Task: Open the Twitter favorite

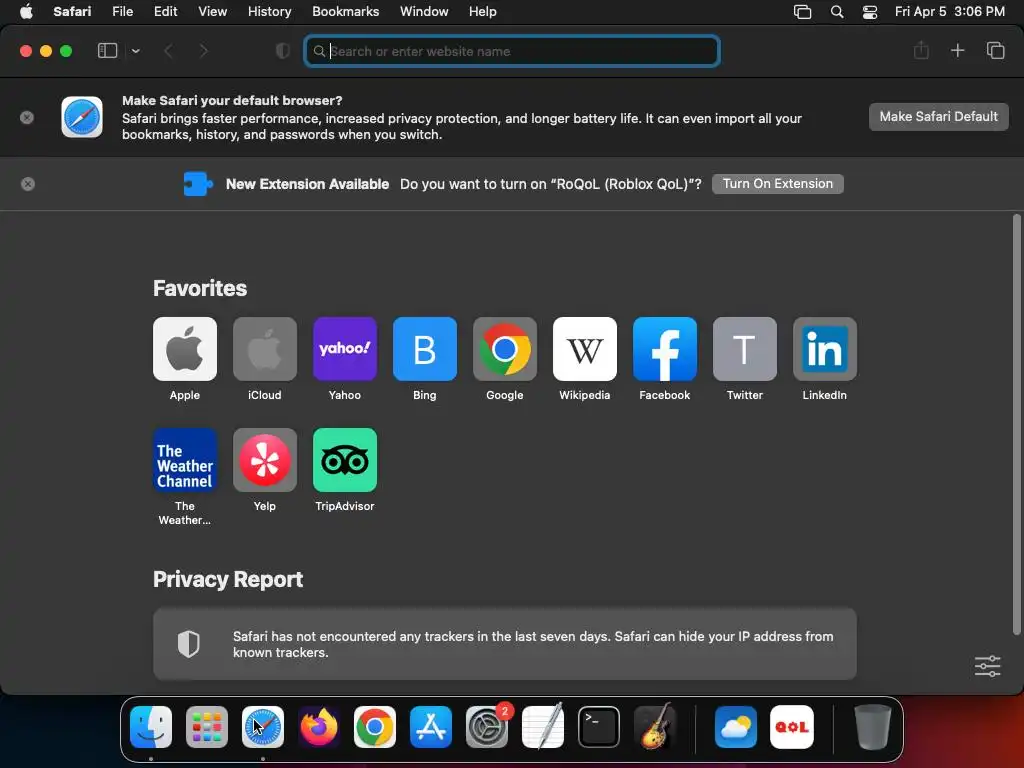Action: [x=744, y=349]
